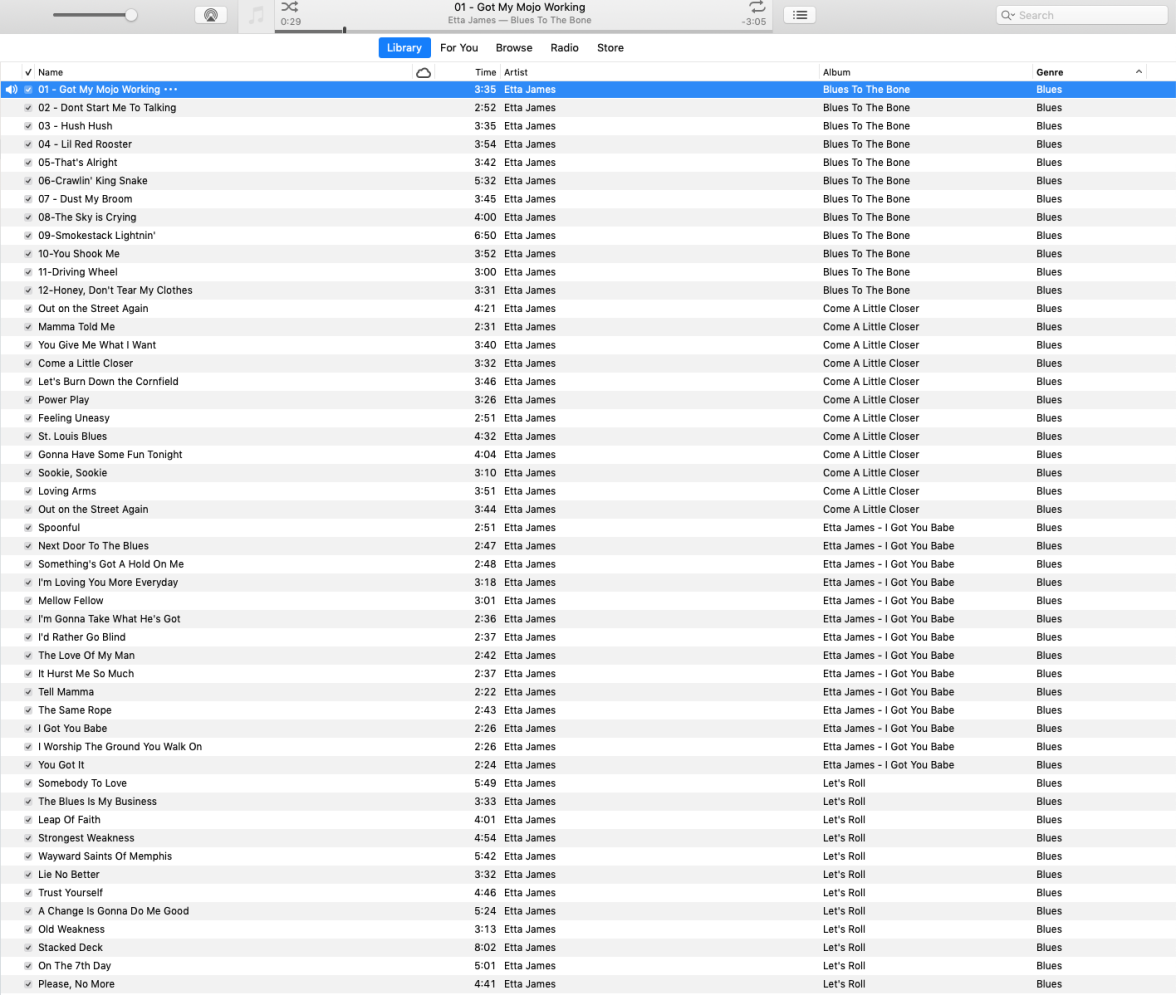Click the Genre column sort chevron

pyautogui.click(x=1138, y=72)
